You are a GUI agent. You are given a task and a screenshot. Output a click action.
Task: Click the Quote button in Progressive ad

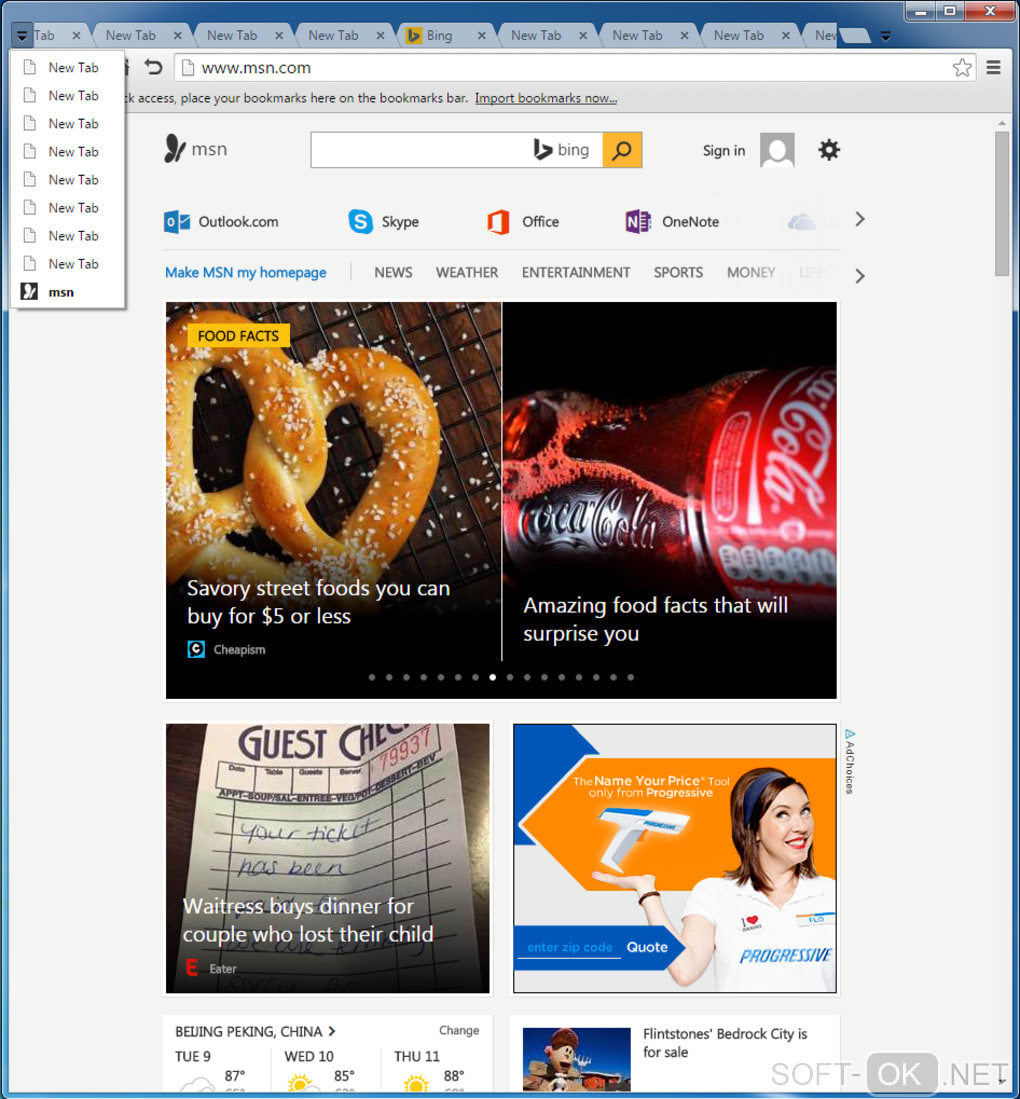[x=646, y=947]
